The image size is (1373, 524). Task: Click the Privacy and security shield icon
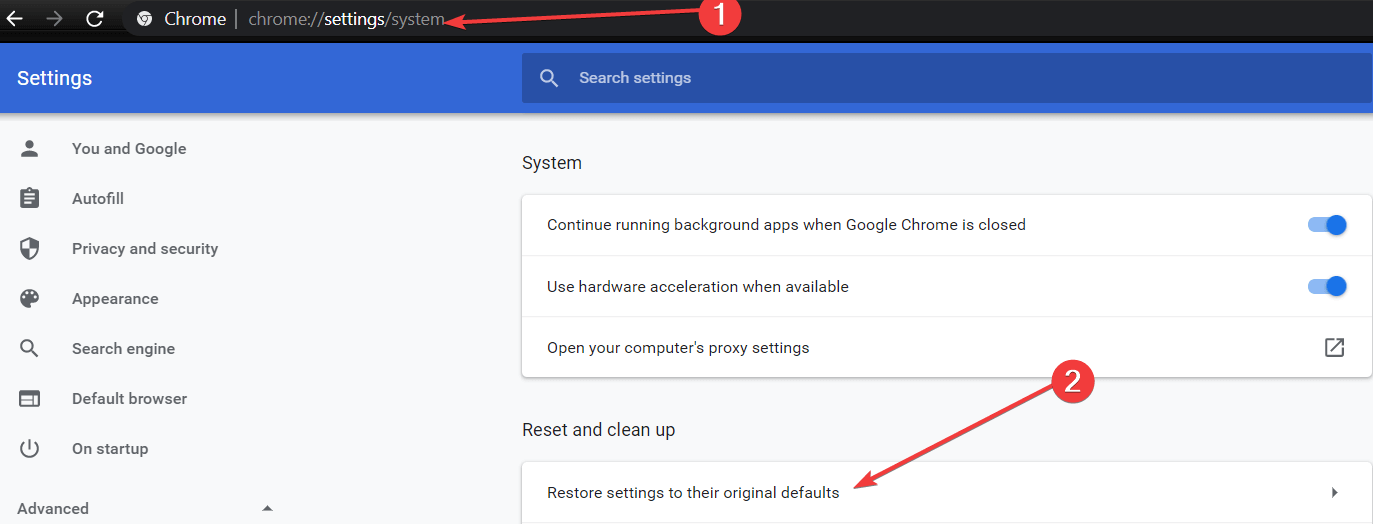tap(30, 249)
